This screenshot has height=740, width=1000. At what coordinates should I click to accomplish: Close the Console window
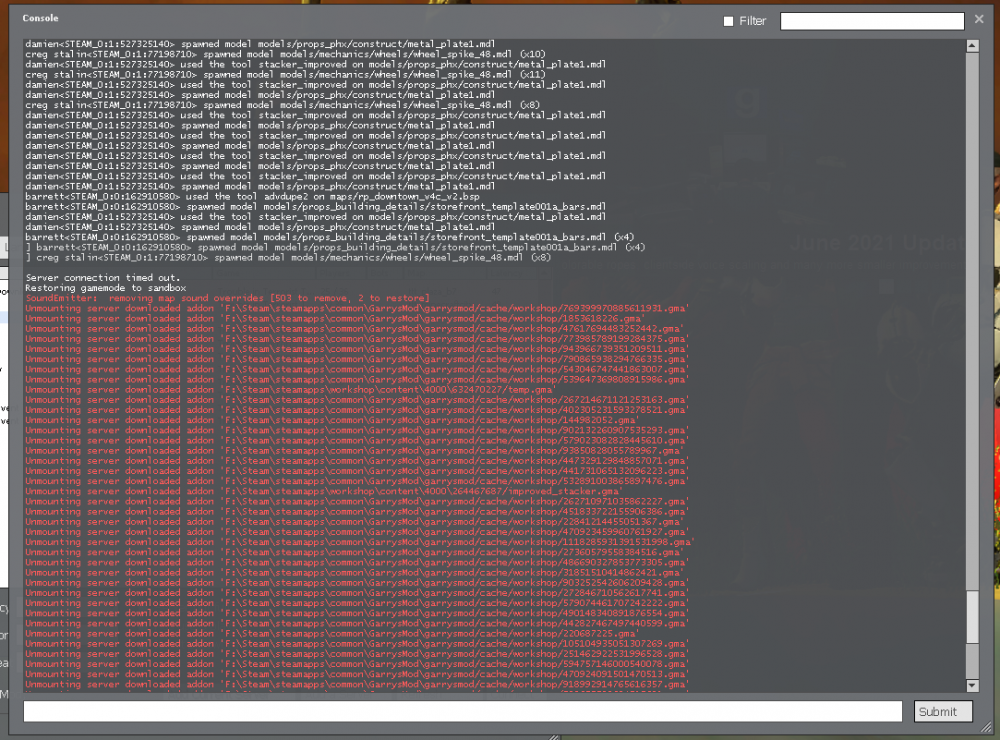point(977,18)
